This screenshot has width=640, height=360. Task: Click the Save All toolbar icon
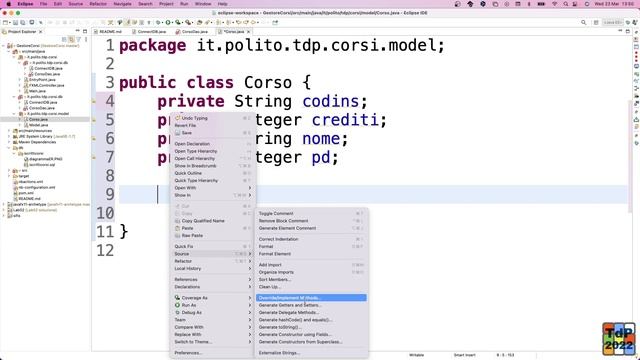tap(22, 22)
